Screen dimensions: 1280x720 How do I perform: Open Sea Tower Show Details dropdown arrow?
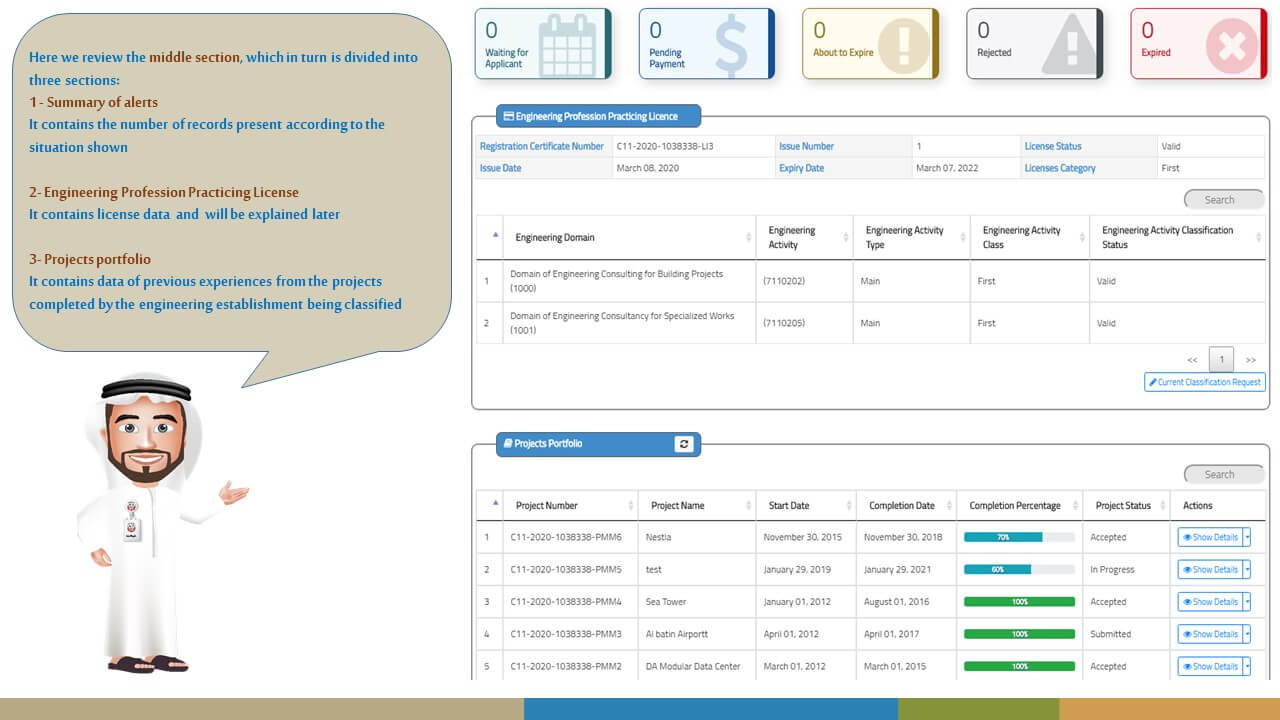click(x=1247, y=602)
